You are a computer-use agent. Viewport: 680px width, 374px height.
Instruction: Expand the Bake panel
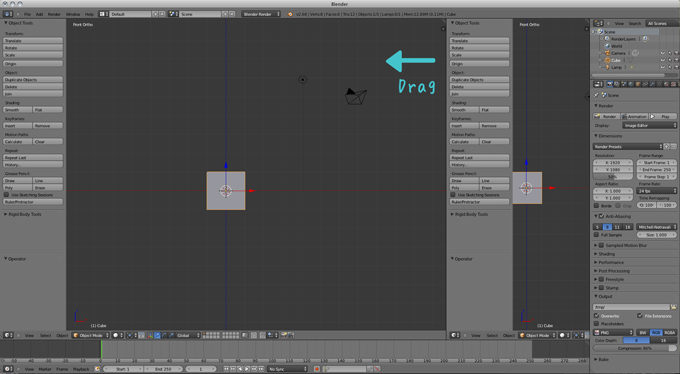tap(601, 359)
